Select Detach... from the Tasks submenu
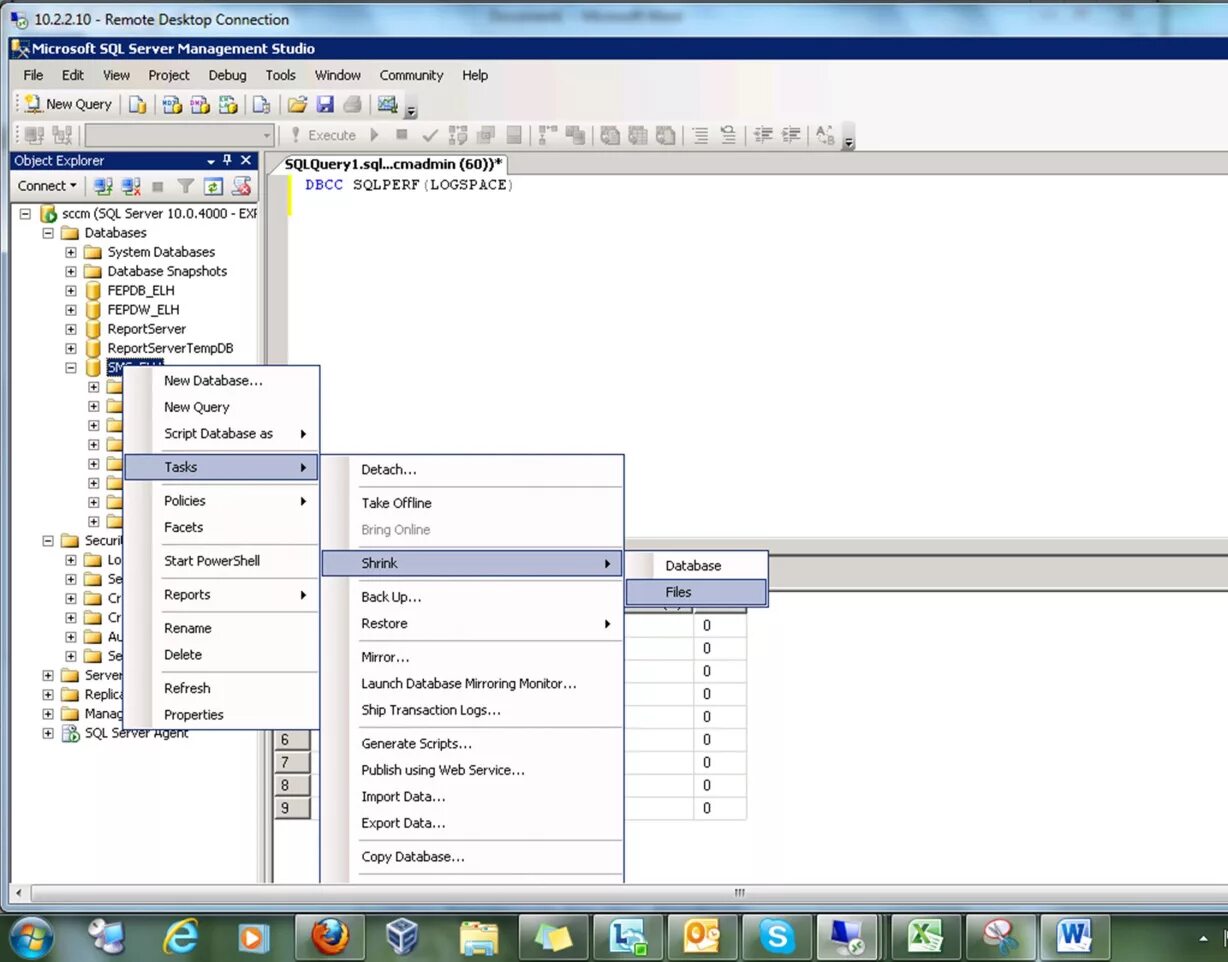1228x962 pixels. click(x=472, y=469)
